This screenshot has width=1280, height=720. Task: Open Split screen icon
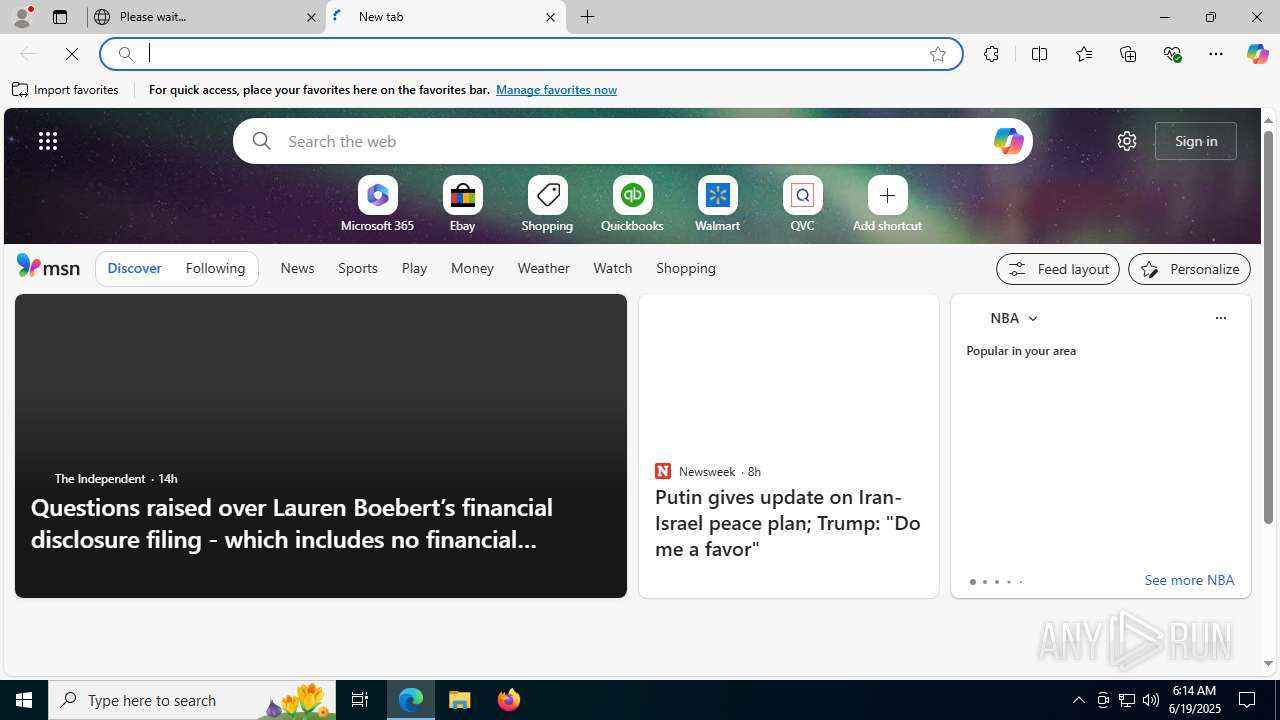point(1039,54)
